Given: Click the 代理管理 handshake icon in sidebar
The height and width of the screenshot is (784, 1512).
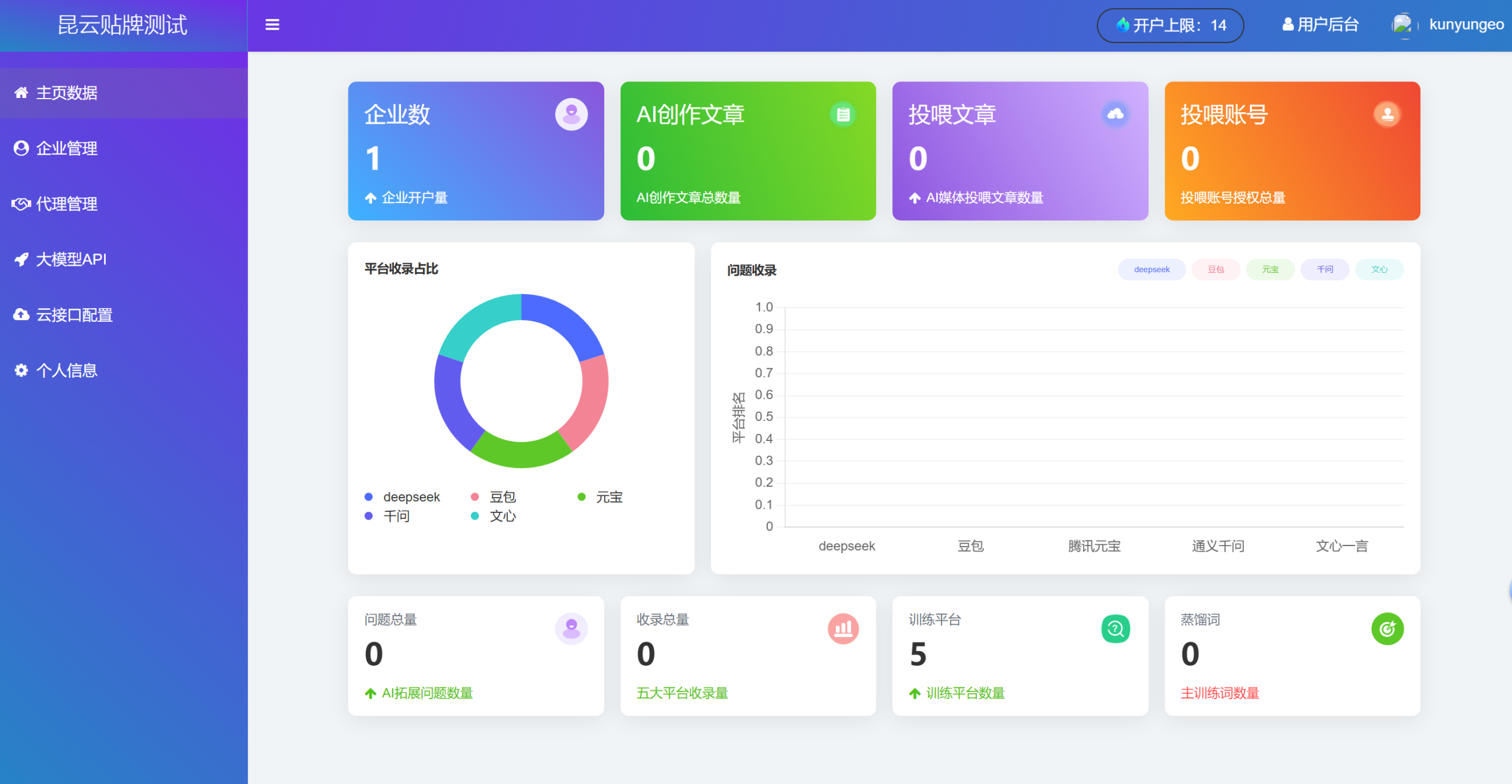Looking at the screenshot, I should [21, 204].
